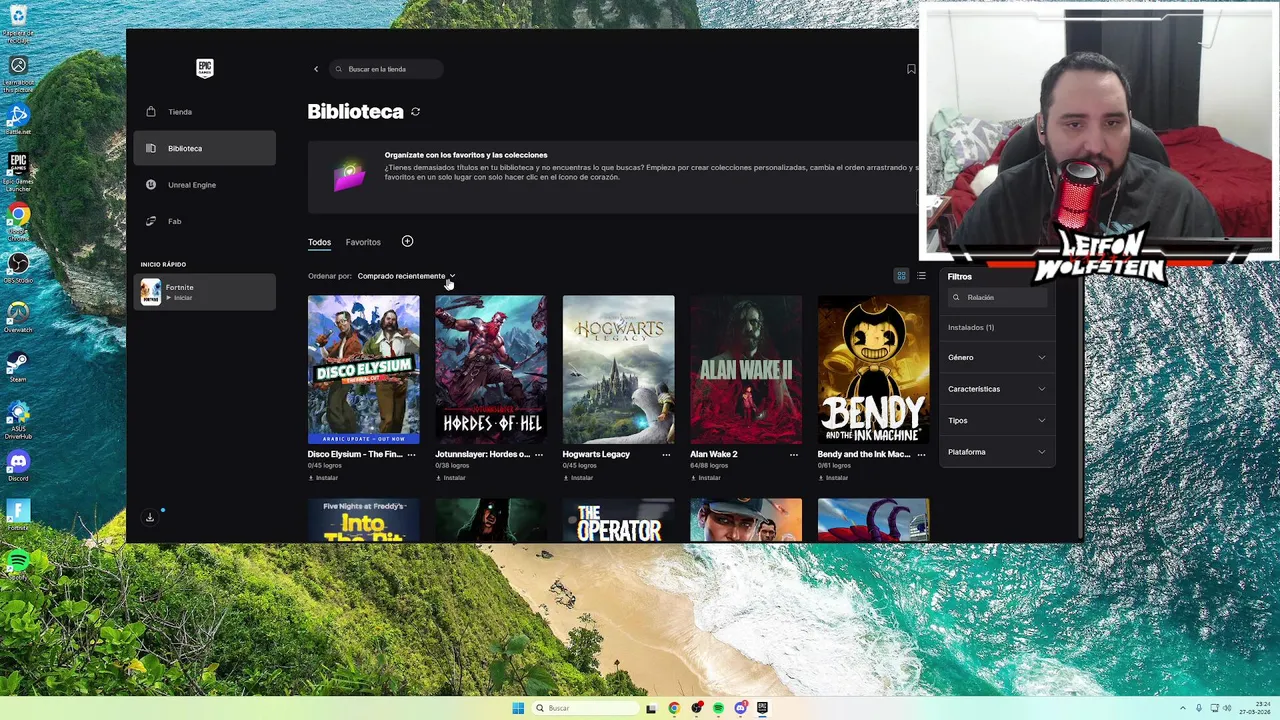Switch to the Todos tab
The image size is (1280, 720).
[319, 242]
